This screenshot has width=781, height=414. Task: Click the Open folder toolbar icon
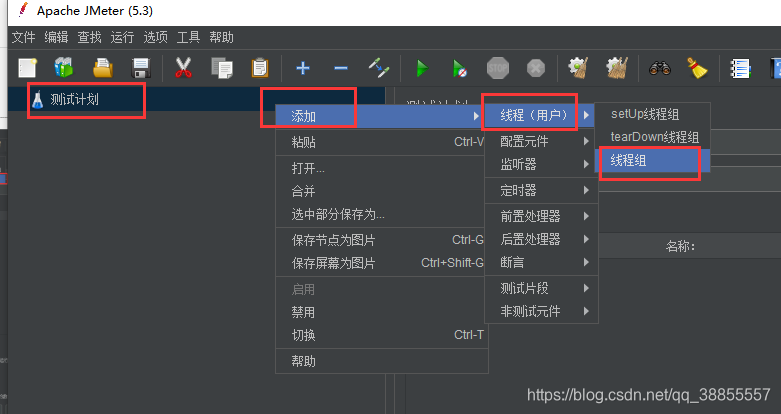103,68
